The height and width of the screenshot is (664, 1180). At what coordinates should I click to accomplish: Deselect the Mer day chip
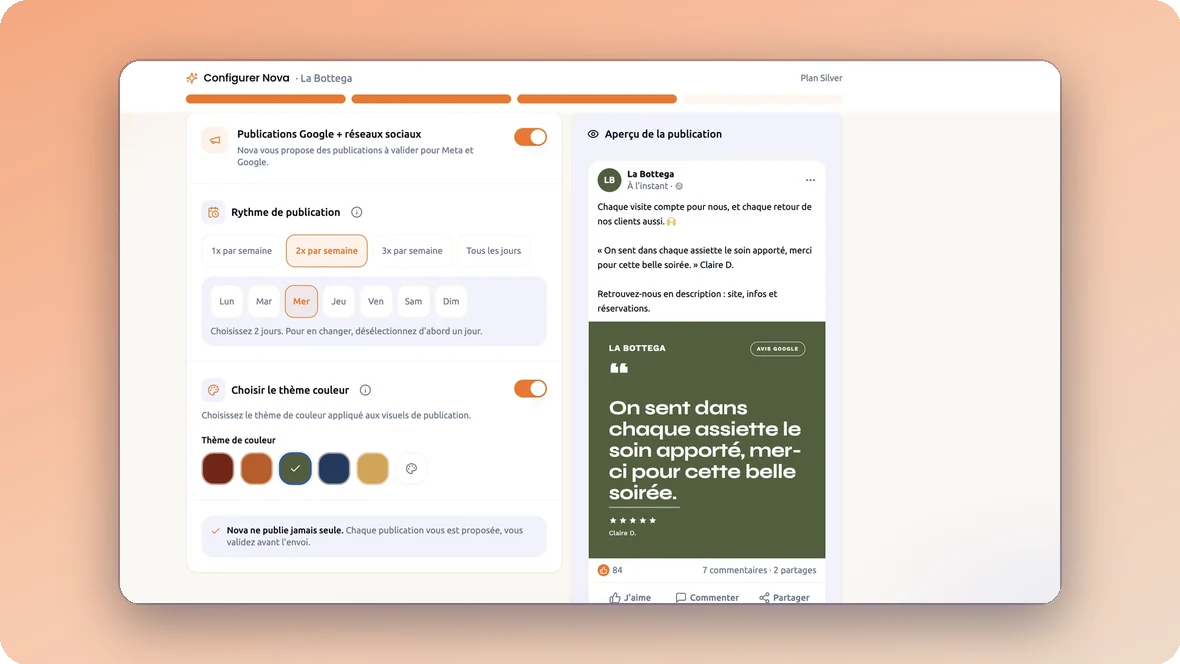coord(301,301)
